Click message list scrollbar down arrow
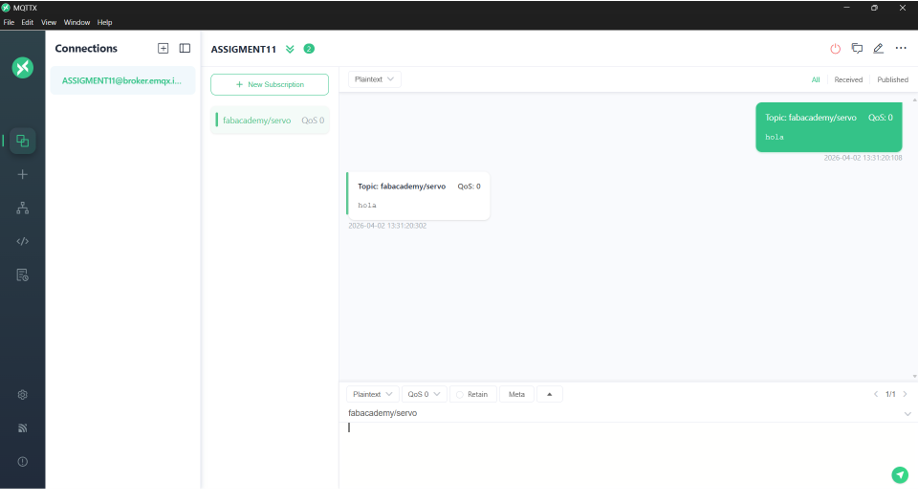This screenshot has height=489, width=918. pyautogui.click(x=914, y=376)
